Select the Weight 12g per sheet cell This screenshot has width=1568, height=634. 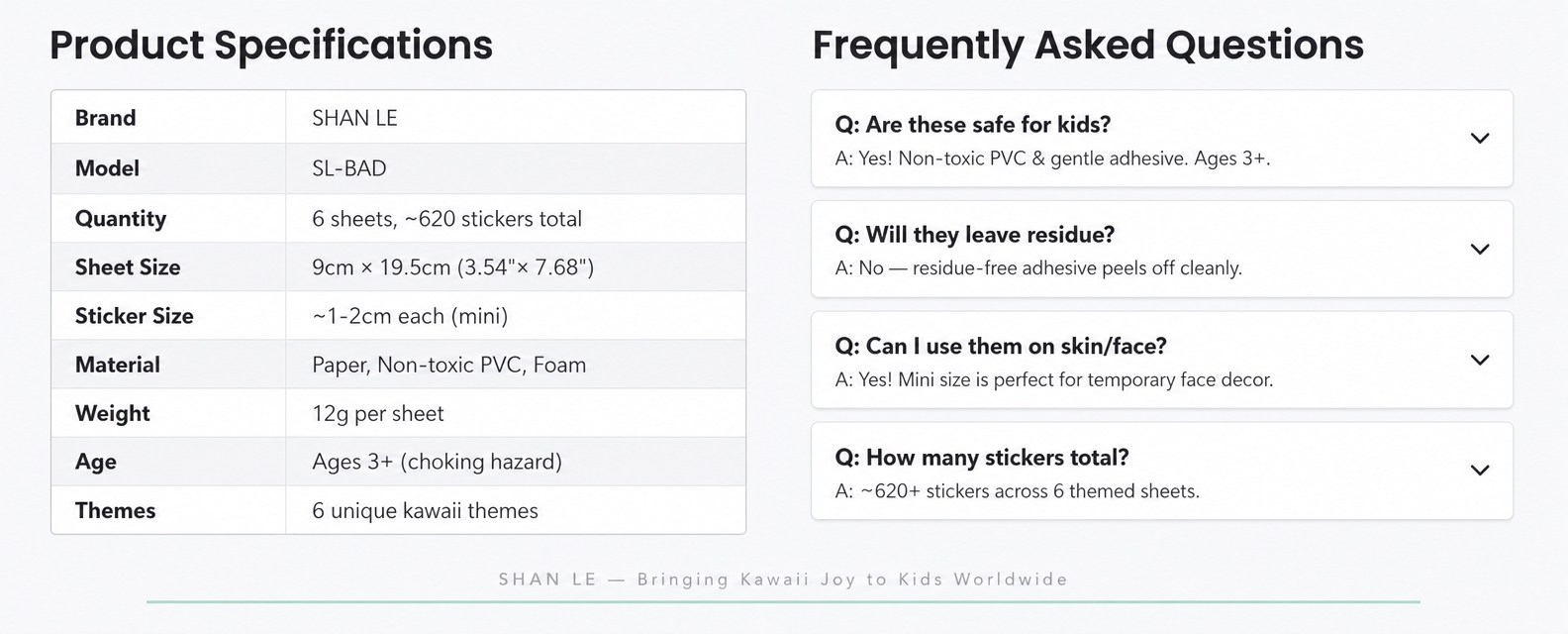(516, 413)
